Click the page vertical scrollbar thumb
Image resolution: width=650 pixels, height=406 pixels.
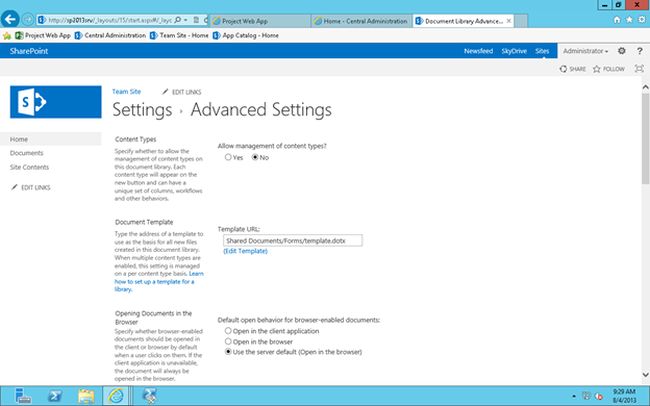pyautogui.click(x=645, y=139)
